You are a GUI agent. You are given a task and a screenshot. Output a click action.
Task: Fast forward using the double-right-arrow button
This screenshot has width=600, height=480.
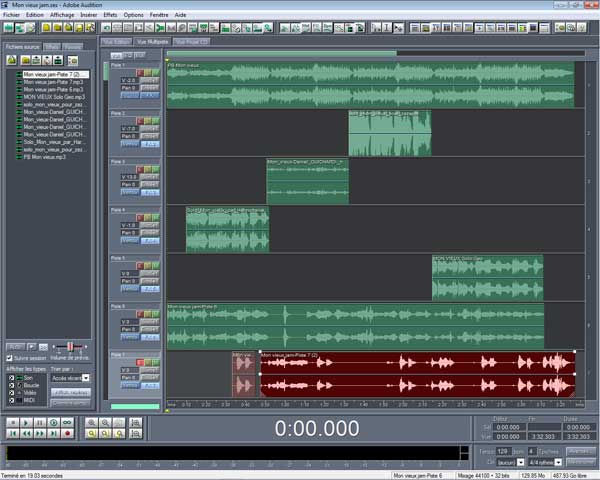point(40,434)
